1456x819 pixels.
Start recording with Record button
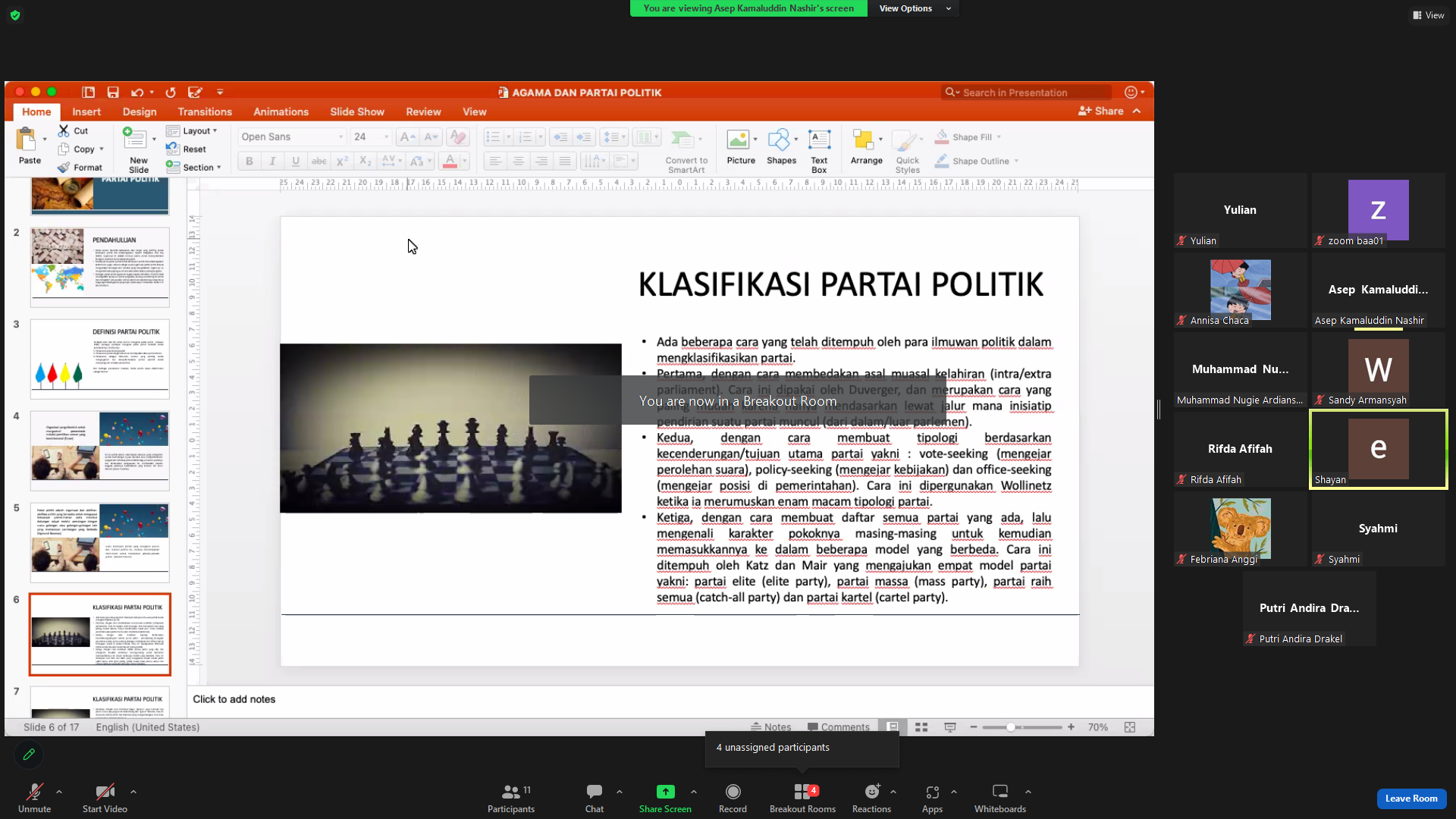tap(733, 798)
